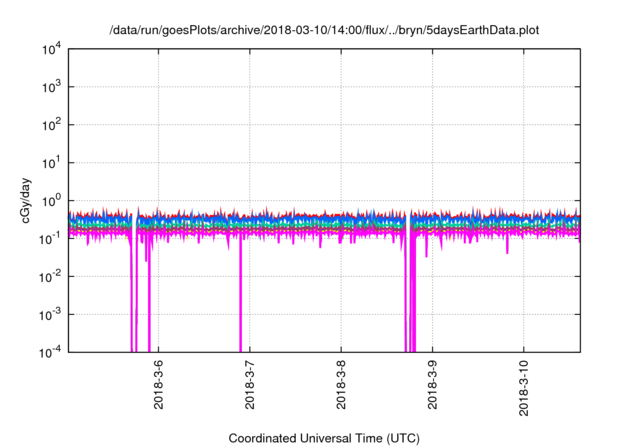Image resolution: width=640 pixels, height=448 pixels.
Task: Click the 10^3 y-axis tick label
Action: (52, 87)
